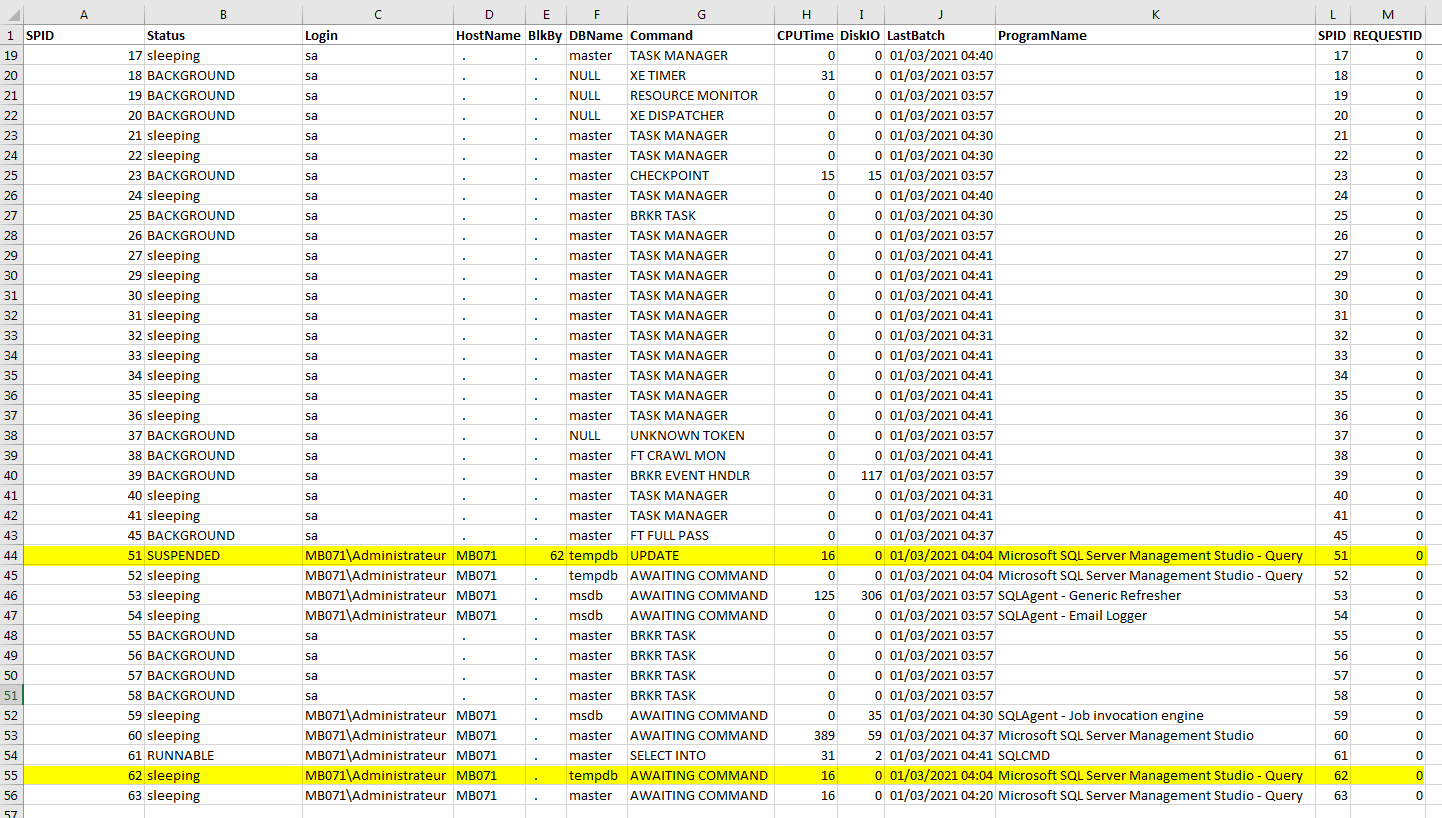Select the 'BRKR EVENT HNDLR' command cell
Viewport: 1442px width, 818px height.
(701, 475)
